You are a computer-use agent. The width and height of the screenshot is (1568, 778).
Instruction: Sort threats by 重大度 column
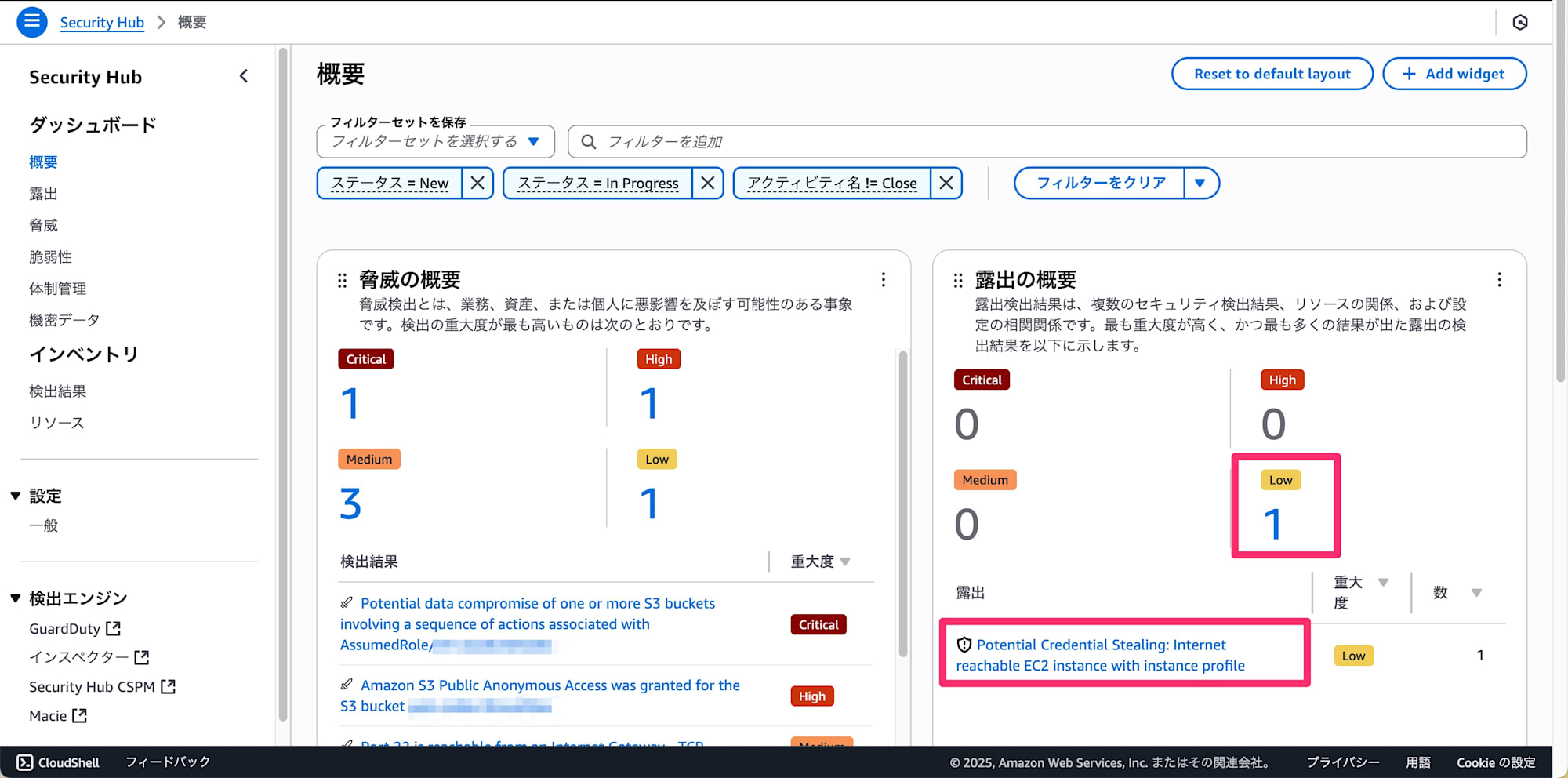click(820, 562)
